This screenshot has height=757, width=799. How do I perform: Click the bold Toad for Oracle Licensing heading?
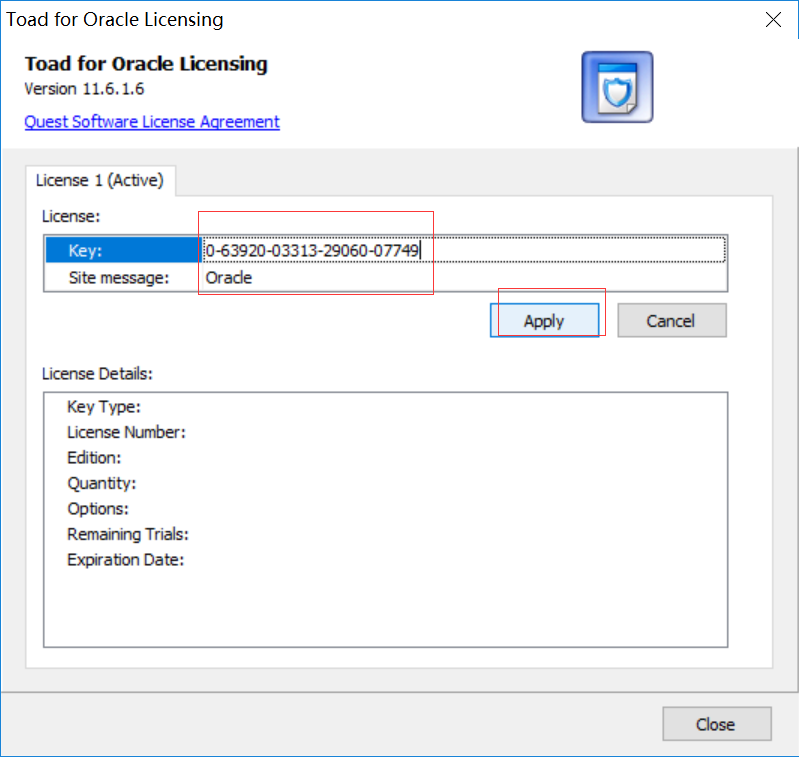[146, 64]
